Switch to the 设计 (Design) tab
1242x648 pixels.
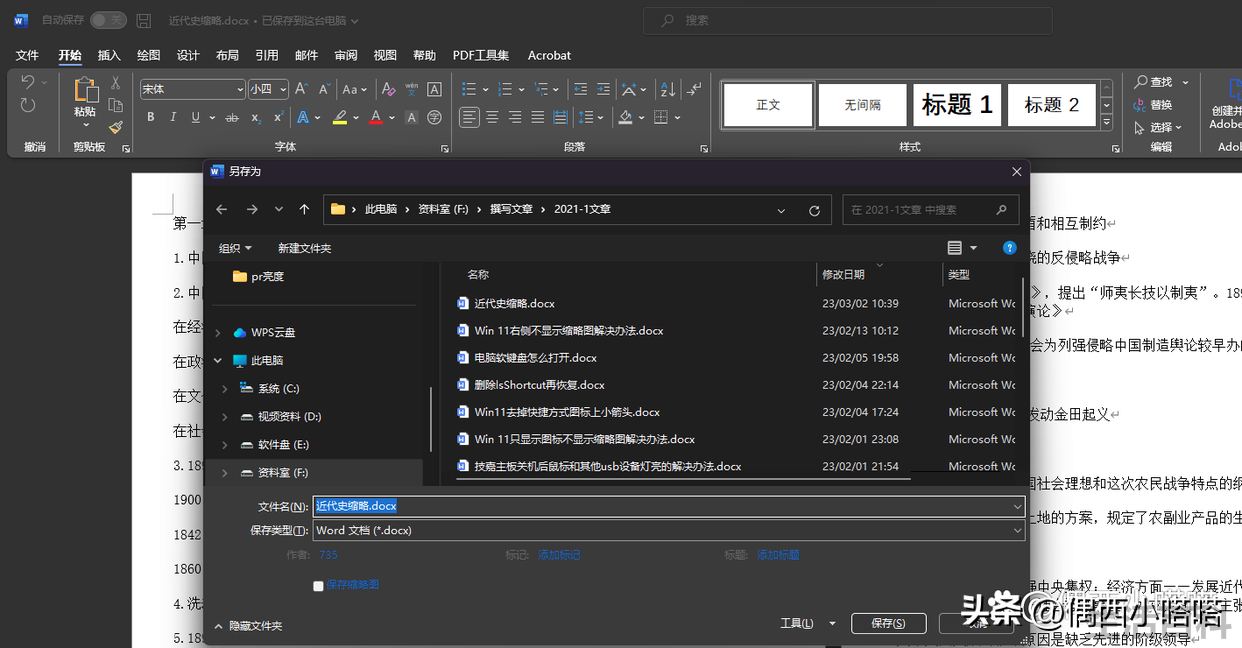click(188, 55)
